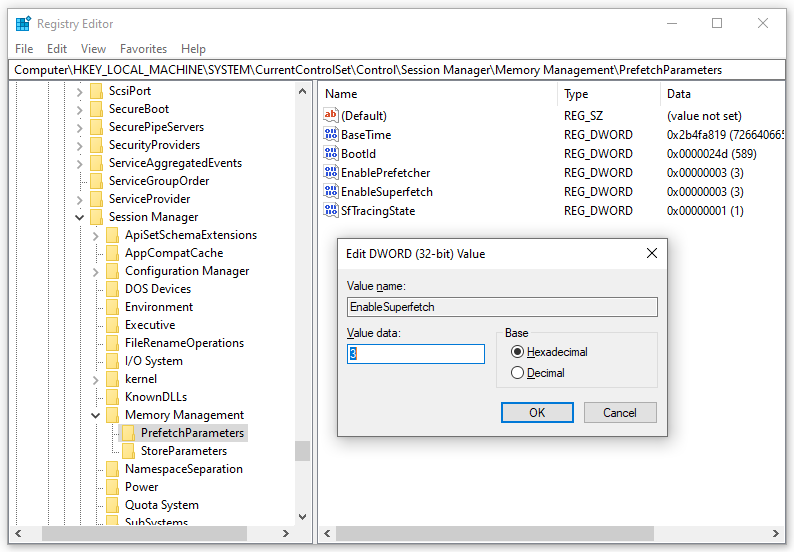Screen dimensions: 794x552
Task: Click the tree pane vertical scrollbar thumb
Action: tap(302, 451)
